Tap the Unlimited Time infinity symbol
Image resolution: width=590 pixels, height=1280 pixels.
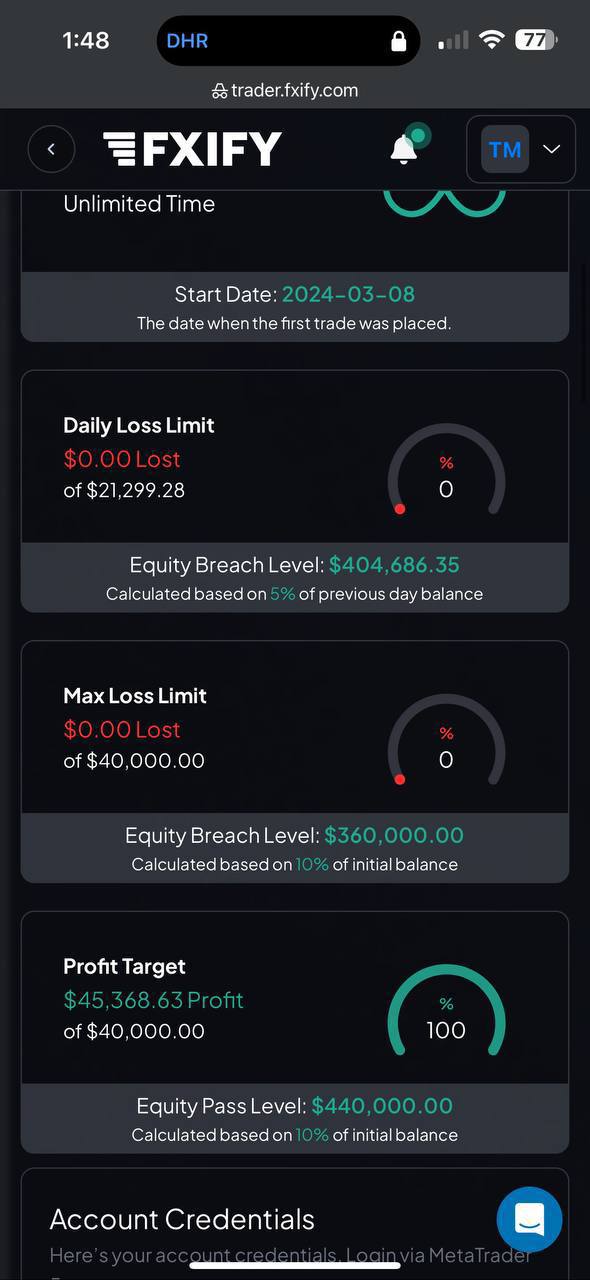point(445,201)
